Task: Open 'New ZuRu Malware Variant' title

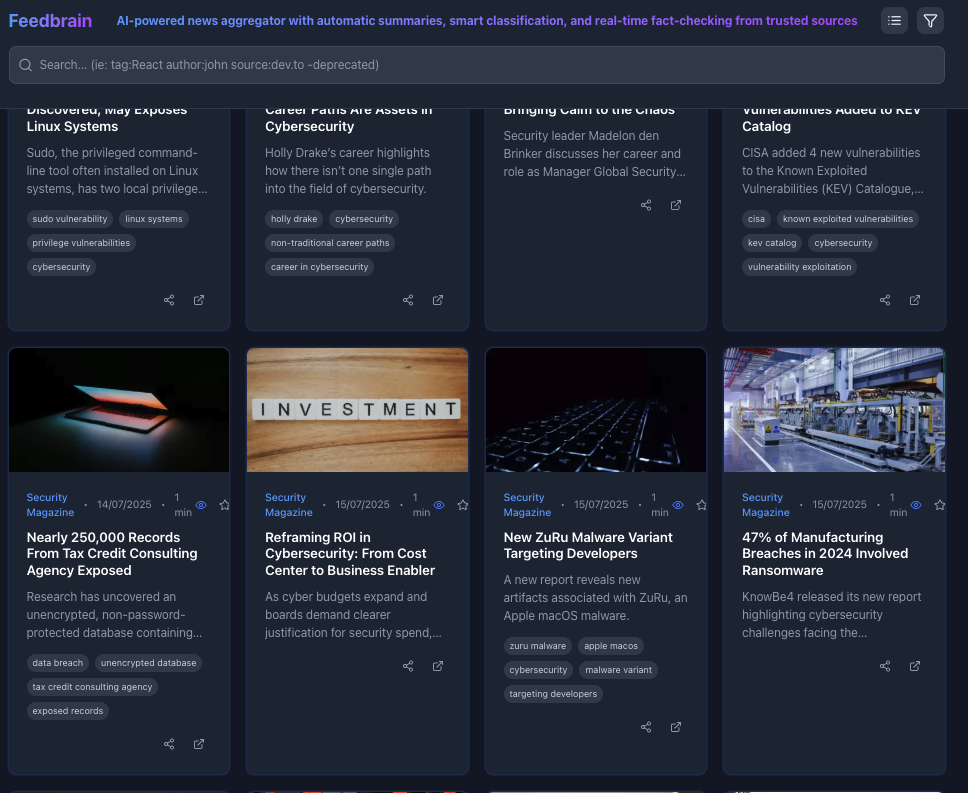Action: coord(588,546)
